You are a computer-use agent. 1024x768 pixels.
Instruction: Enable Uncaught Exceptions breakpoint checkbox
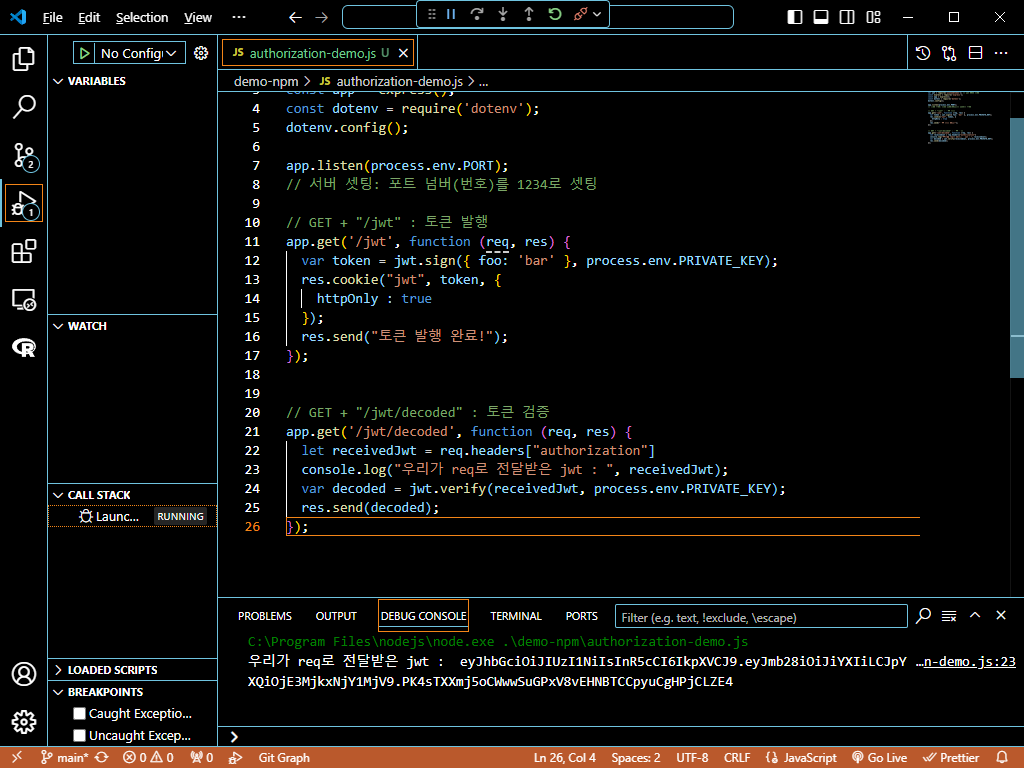pos(80,735)
